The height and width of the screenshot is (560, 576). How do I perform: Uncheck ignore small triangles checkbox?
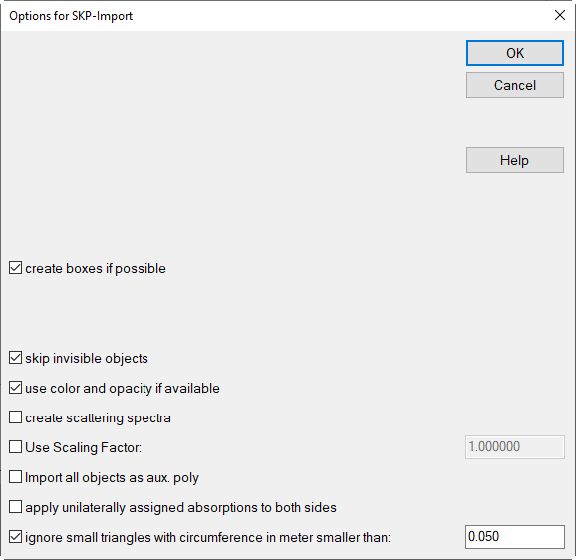tap(15, 537)
